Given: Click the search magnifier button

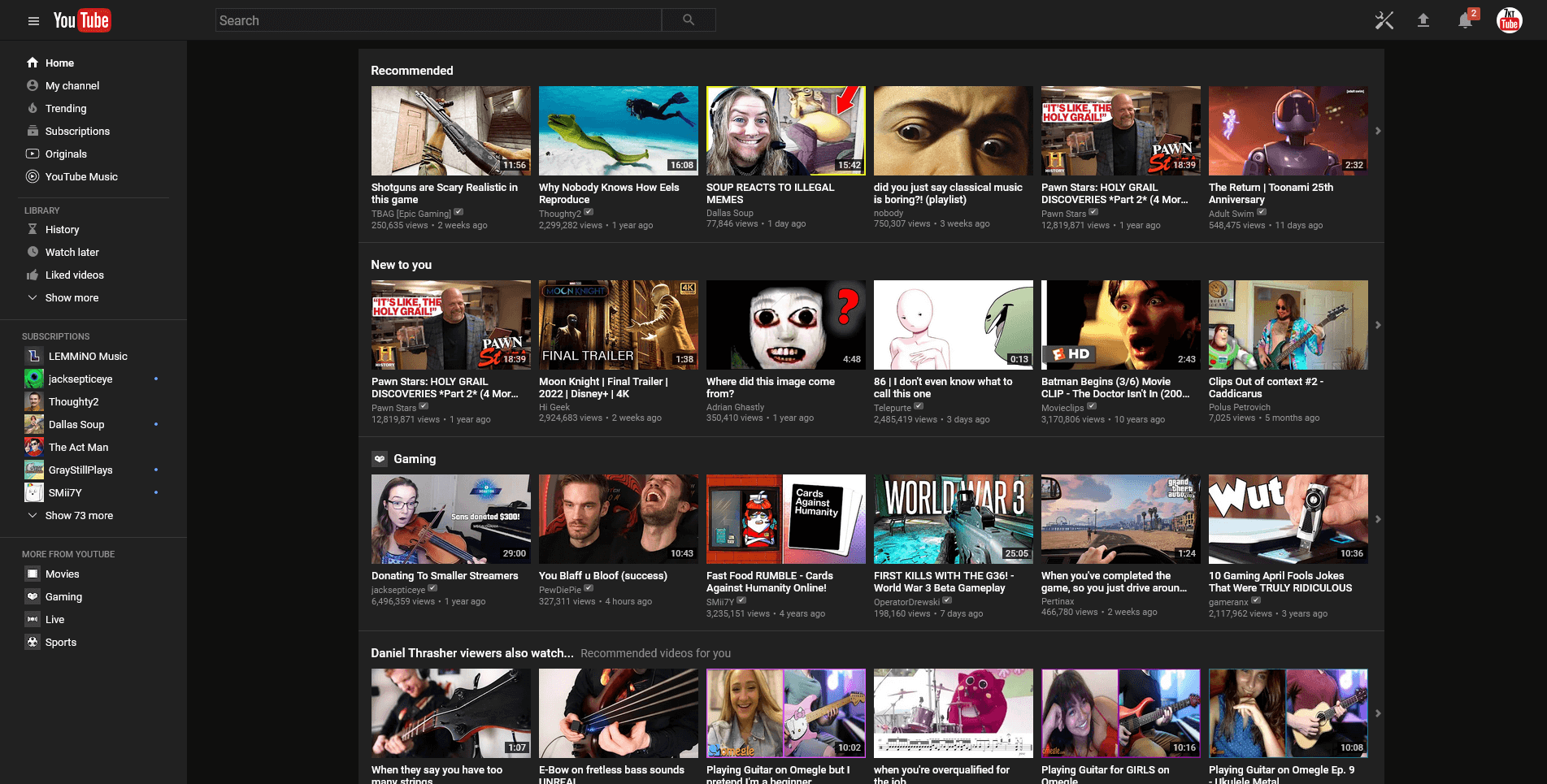Looking at the screenshot, I should (689, 20).
